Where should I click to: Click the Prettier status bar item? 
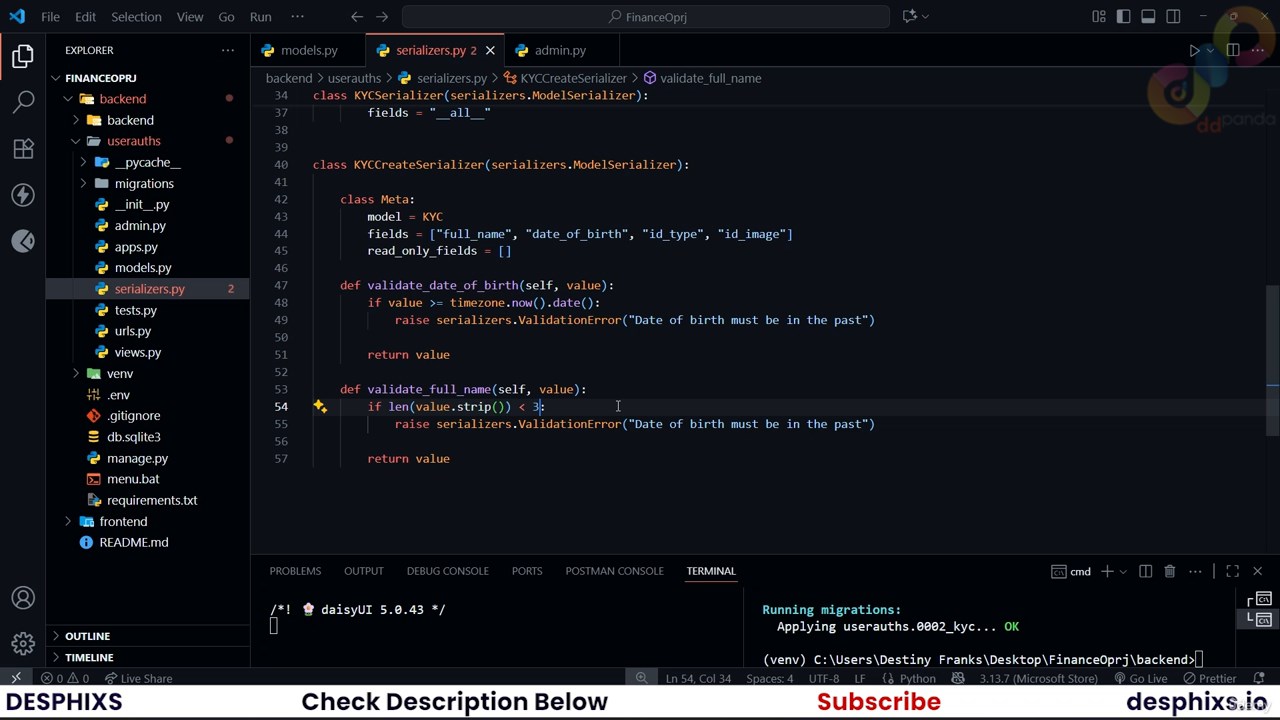pyautogui.click(x=1209, y=678)
